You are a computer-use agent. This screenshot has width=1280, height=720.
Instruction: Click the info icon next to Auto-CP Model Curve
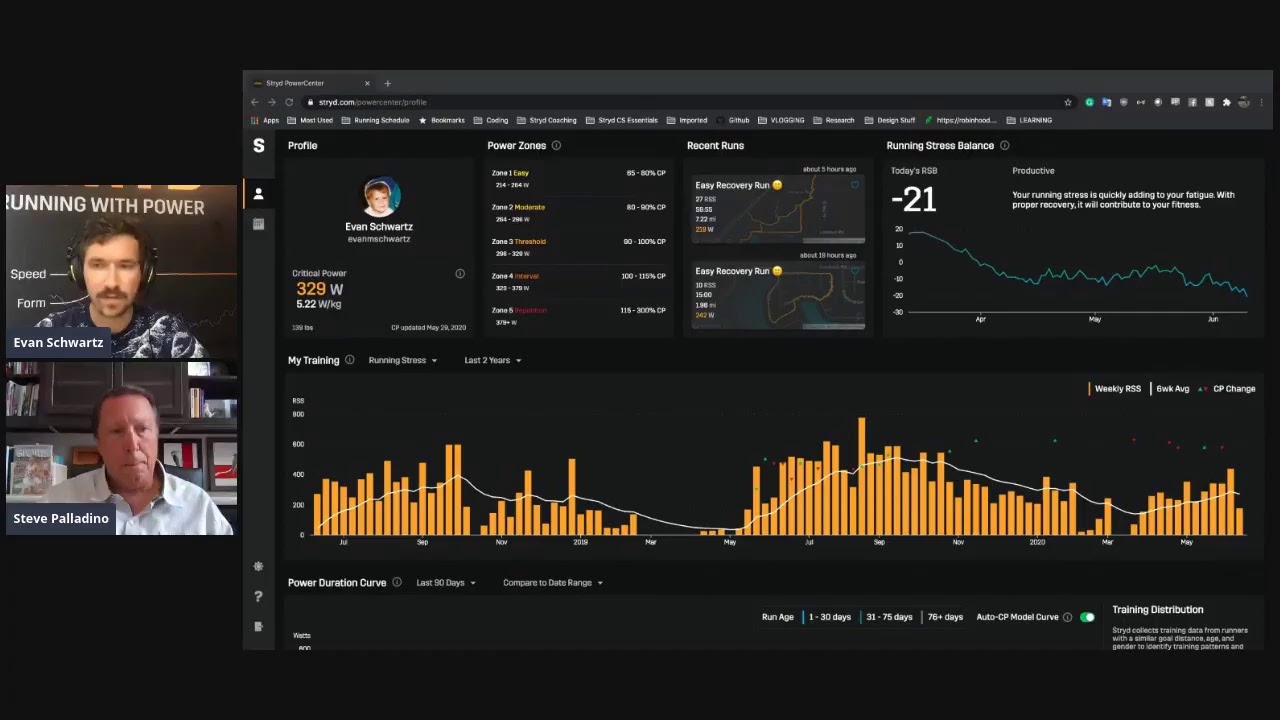[x=1067, y=617]
